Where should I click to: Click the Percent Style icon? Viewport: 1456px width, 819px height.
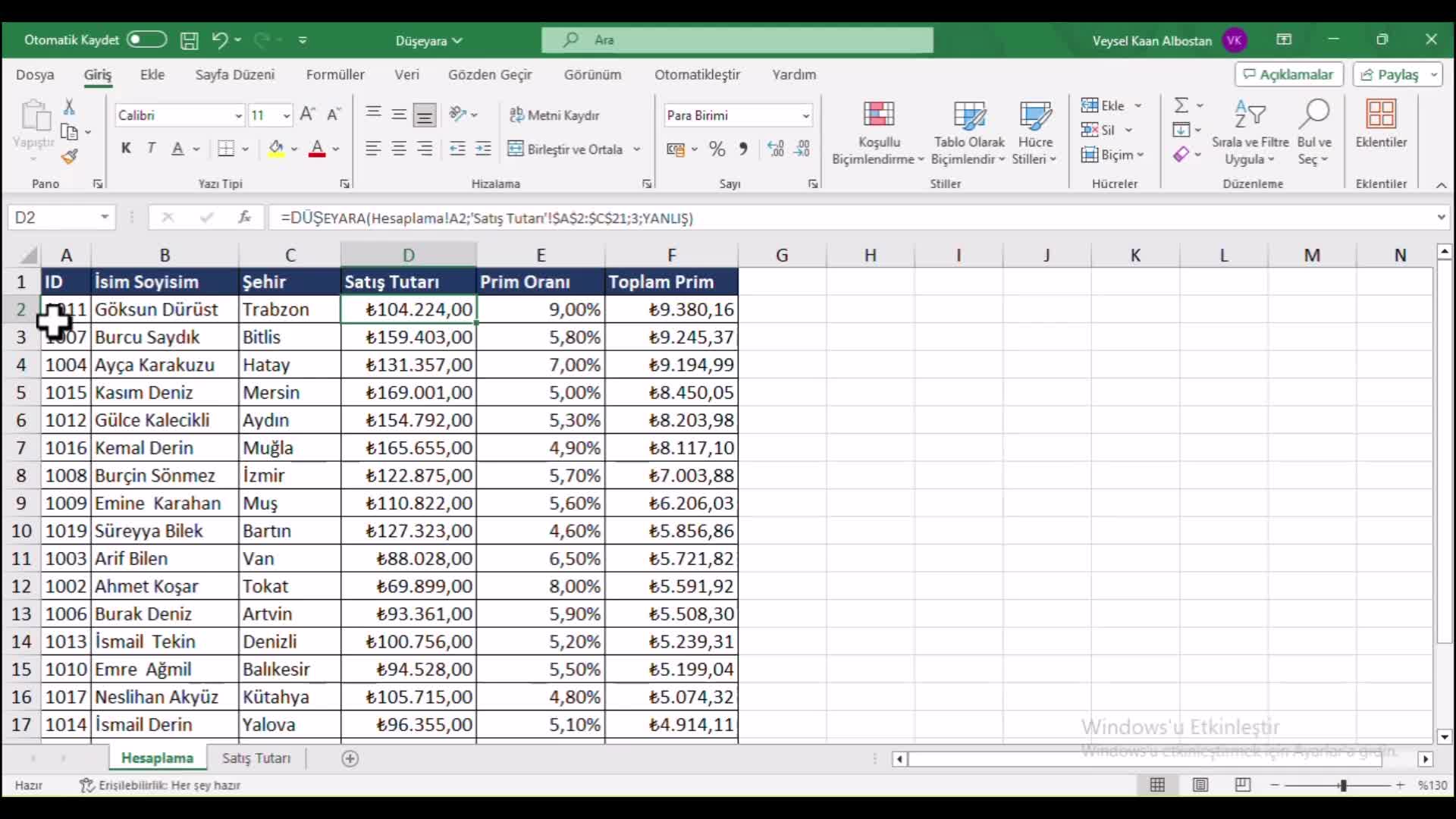pyautogui.click(x=717, y=149)
